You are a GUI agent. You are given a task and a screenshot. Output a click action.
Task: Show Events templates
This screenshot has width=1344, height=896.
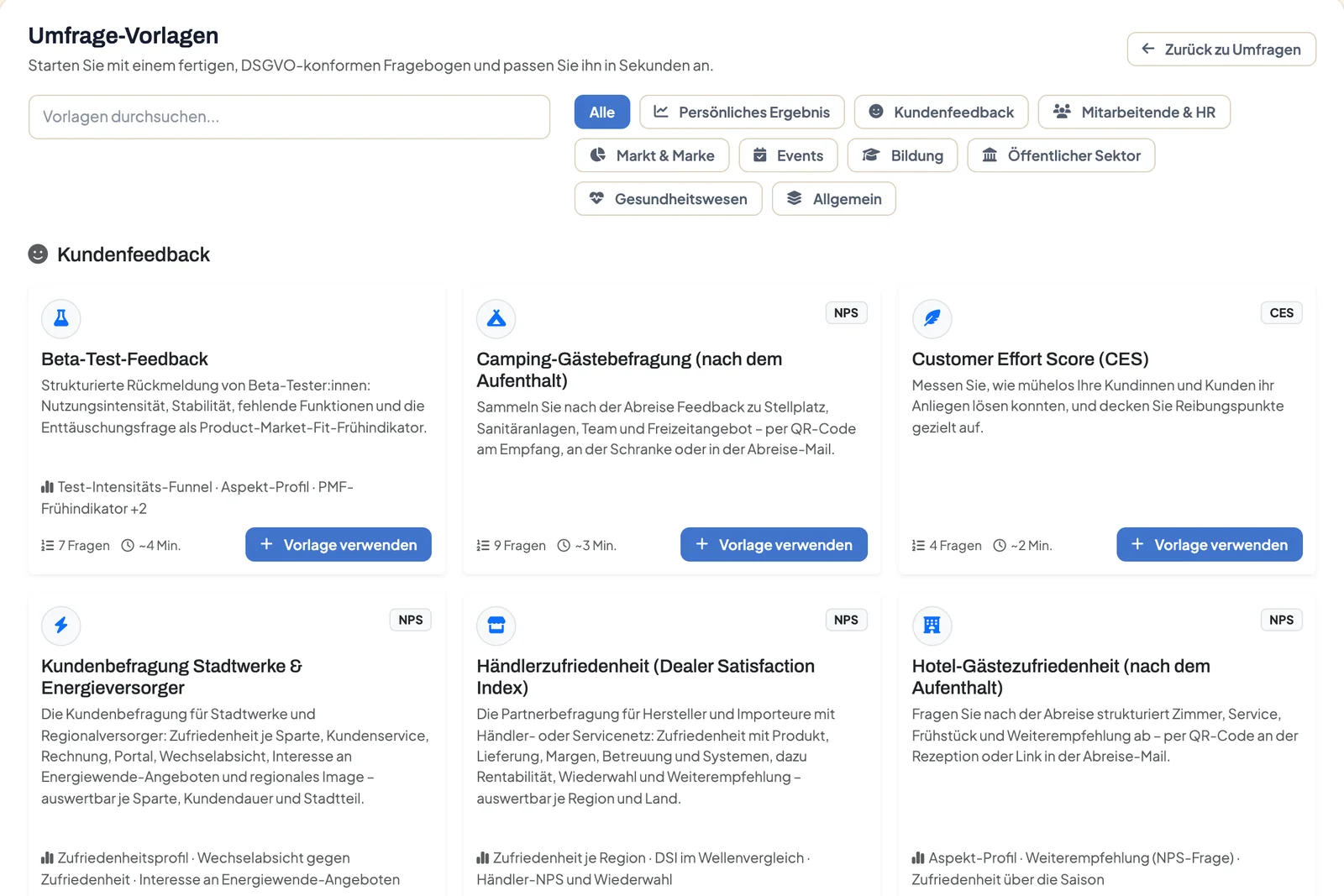(x=788, y=155)
